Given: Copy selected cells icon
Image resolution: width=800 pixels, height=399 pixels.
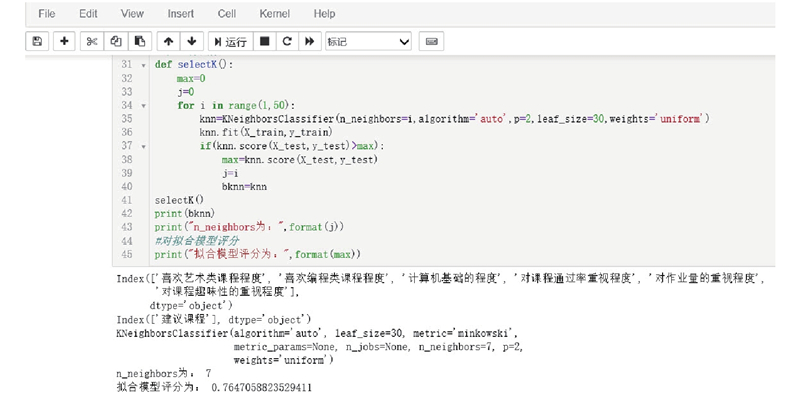Looking at the screenshot, I should [116, 41].
